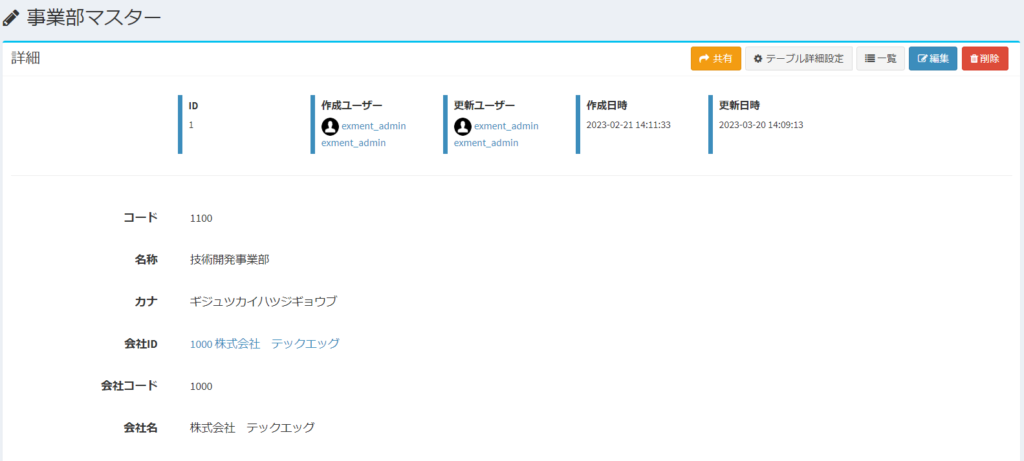Click 作成日時 value 2023-02-21 14:11:33
Viewport: 1024px width, 461px height.
tap(629, 125)
